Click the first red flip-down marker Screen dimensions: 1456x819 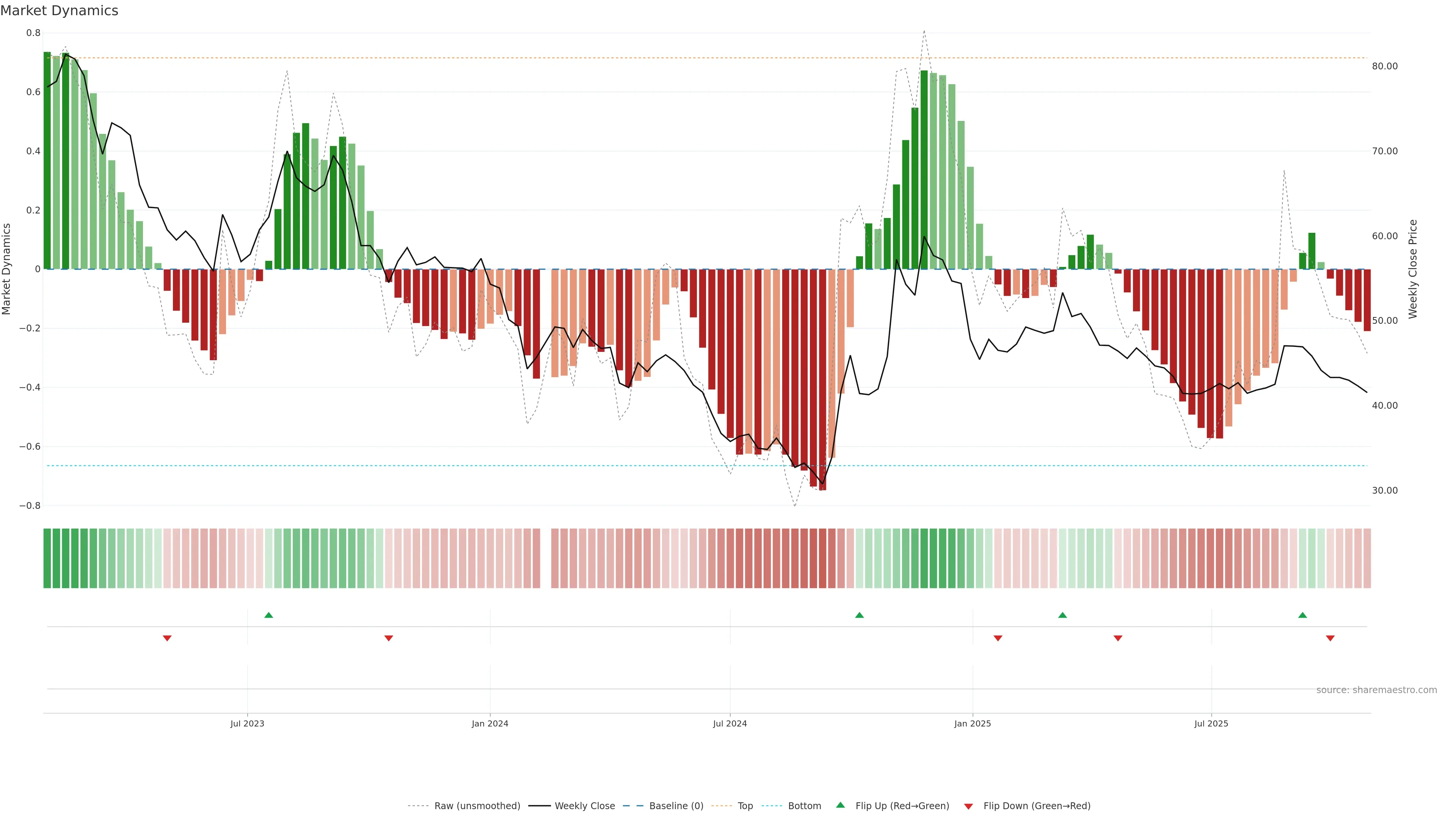tap(167, 638)
